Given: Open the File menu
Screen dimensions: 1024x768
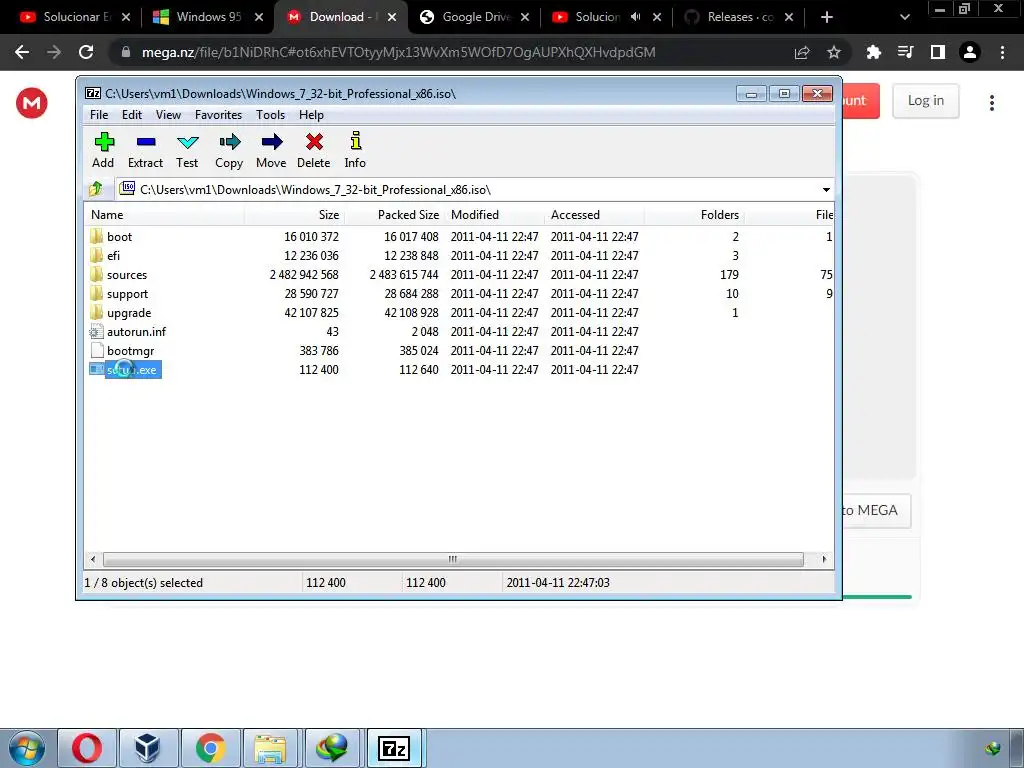Looking at the screenshot, I should coord(99,115).
